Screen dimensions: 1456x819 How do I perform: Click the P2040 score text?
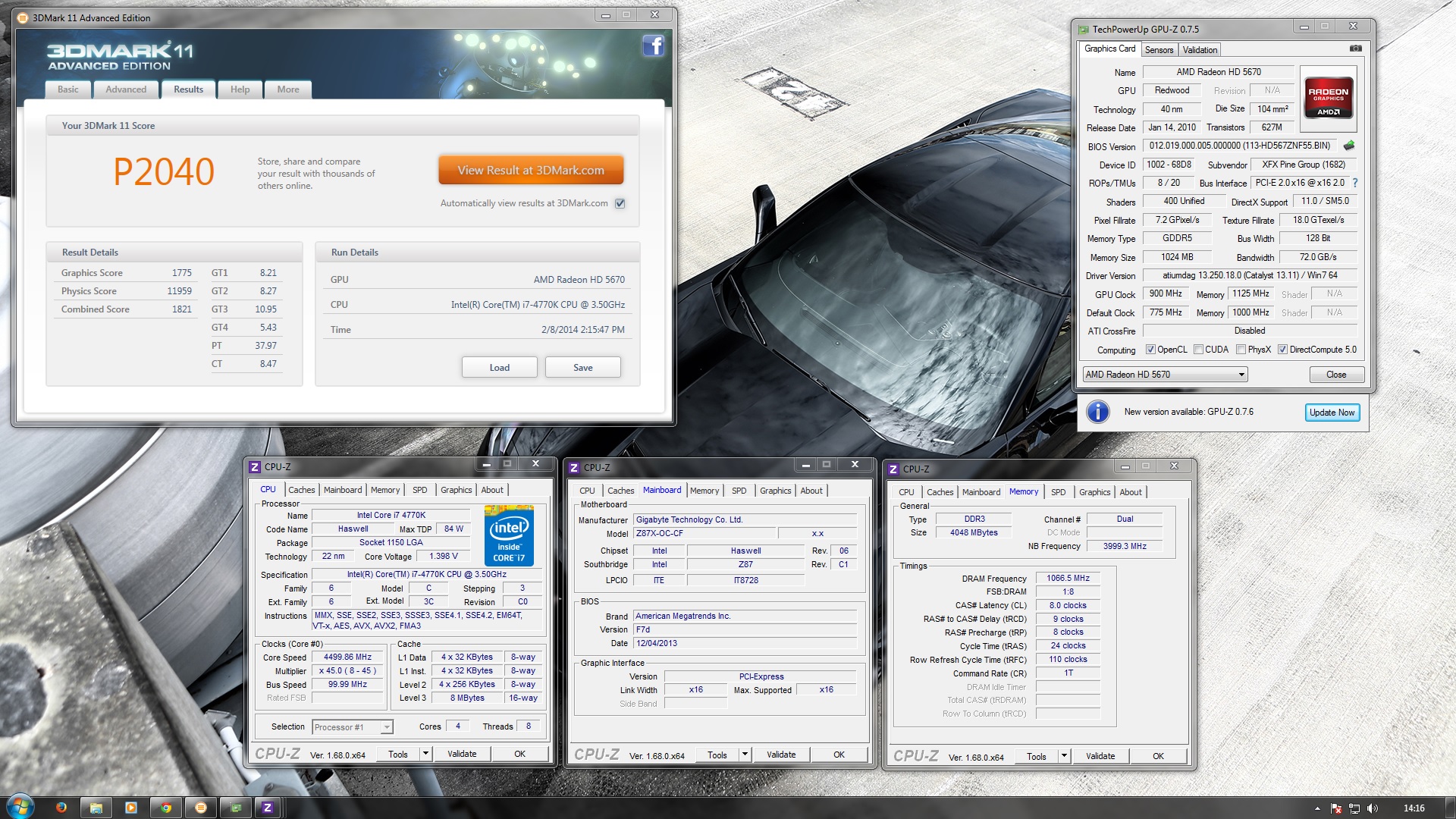[x=164, y=171]
